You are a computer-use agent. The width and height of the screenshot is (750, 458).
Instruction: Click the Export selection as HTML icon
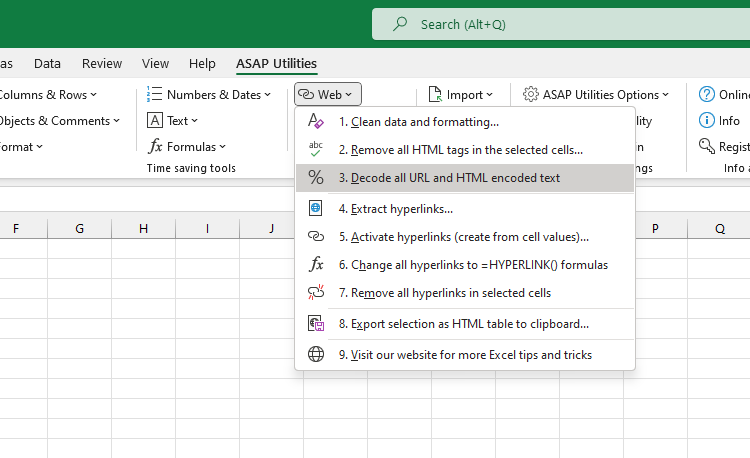[x=316, y=324]
